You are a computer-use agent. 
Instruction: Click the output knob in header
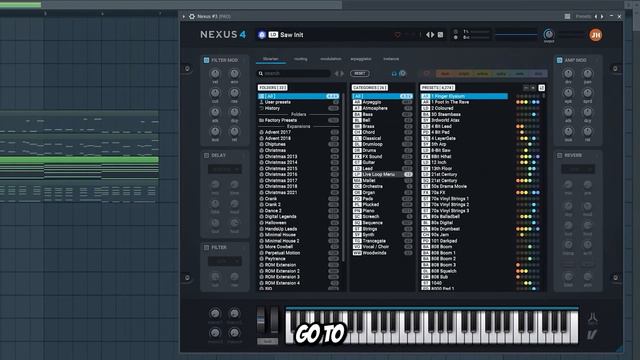pyautogui.click(x=549, y=34)
